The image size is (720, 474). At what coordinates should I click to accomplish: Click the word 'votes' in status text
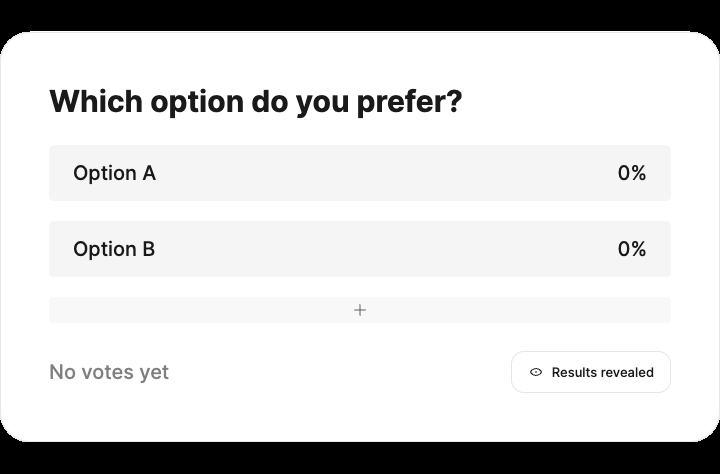pyautogui.click(x=109, y=372)
